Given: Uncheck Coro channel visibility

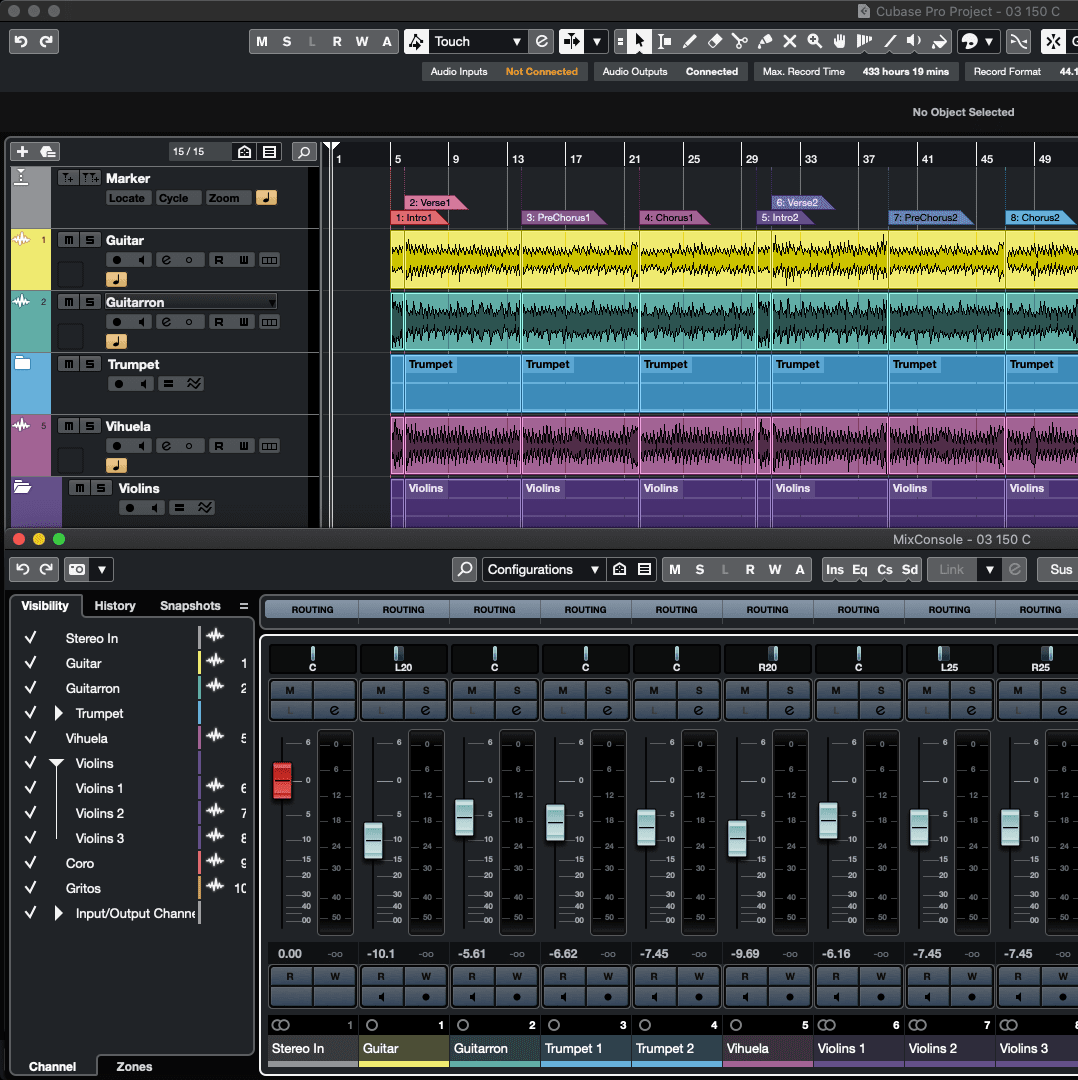Looking at the screenshot, I should point(31,863).
